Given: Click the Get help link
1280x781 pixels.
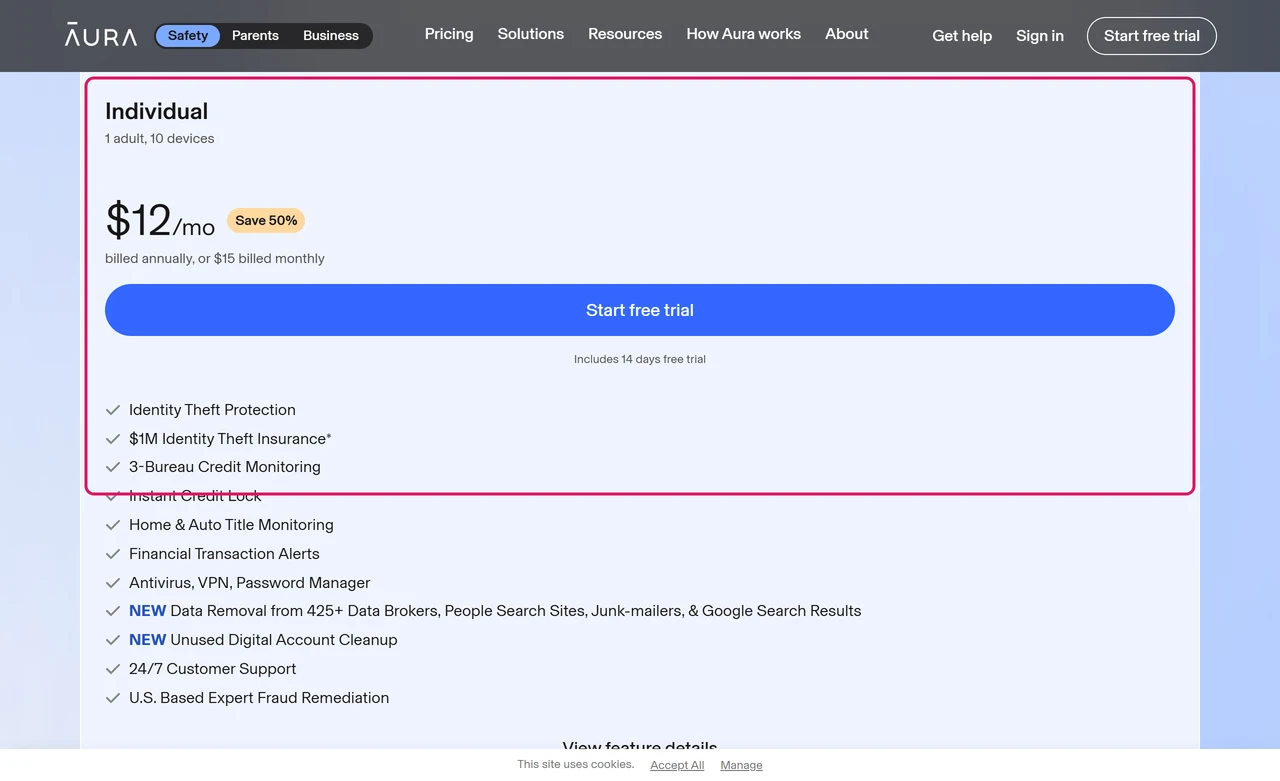Looking at the screenshot, I should click(x=962, y=36).
